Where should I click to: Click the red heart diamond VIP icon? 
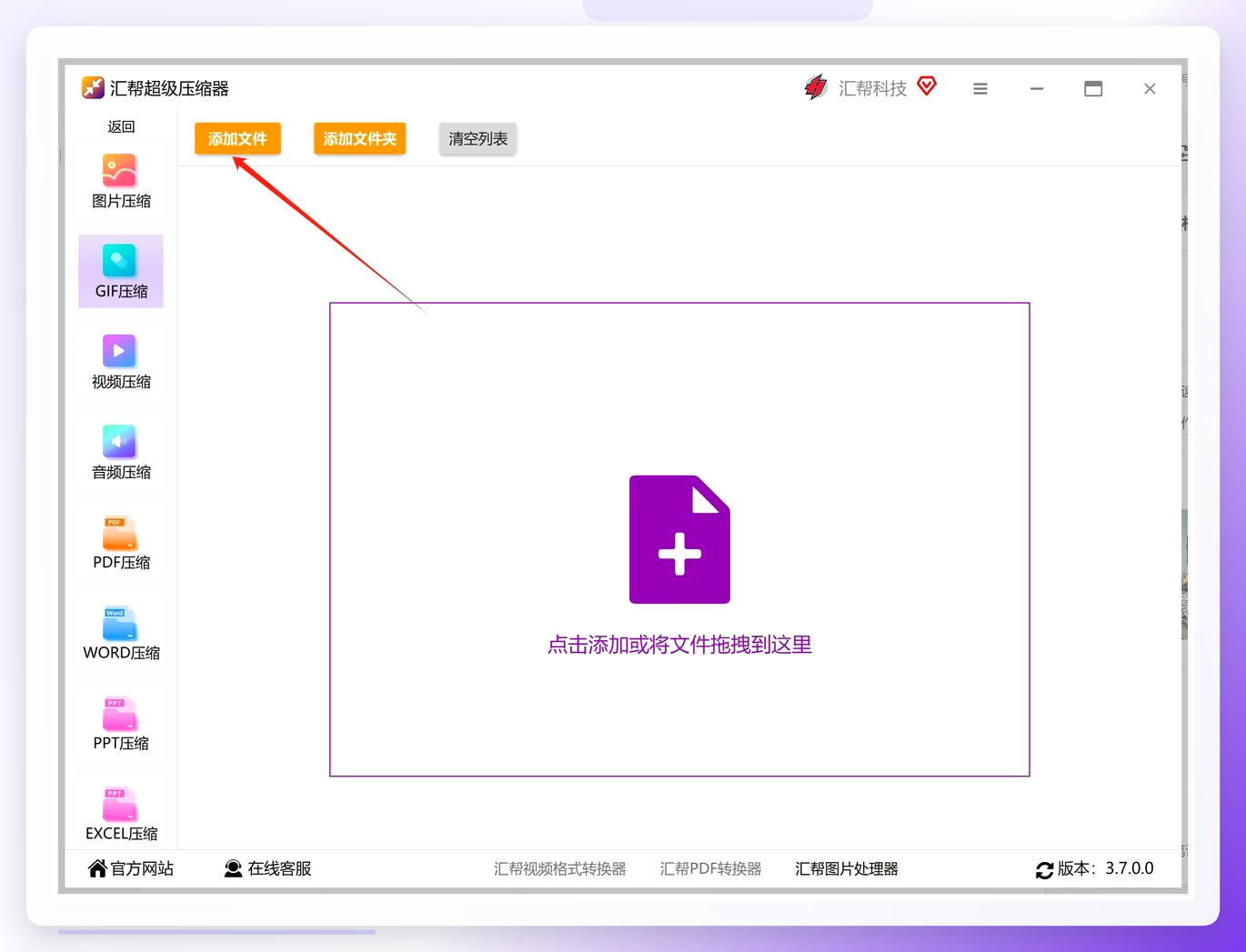(927, 86)
